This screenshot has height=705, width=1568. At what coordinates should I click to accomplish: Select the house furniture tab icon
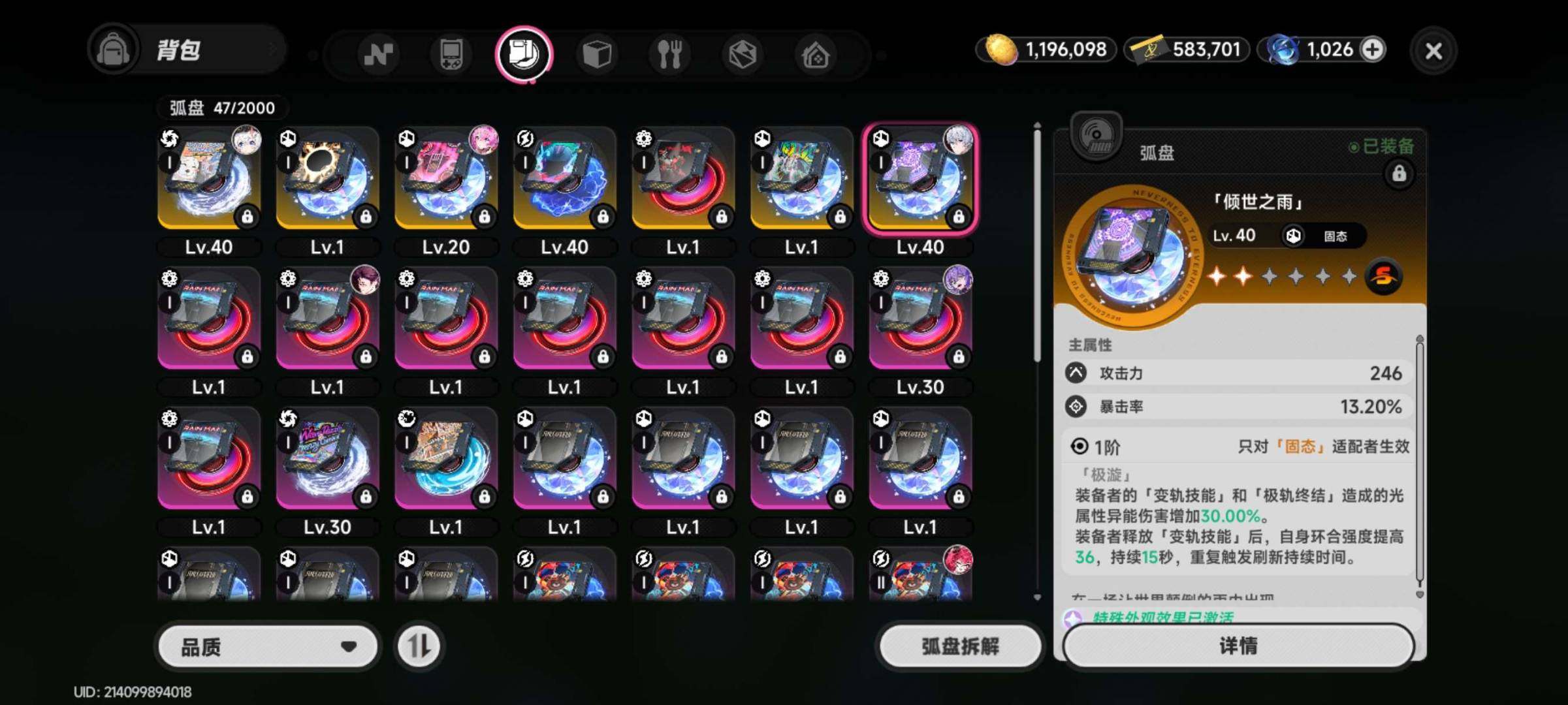(x=815, y=54)
